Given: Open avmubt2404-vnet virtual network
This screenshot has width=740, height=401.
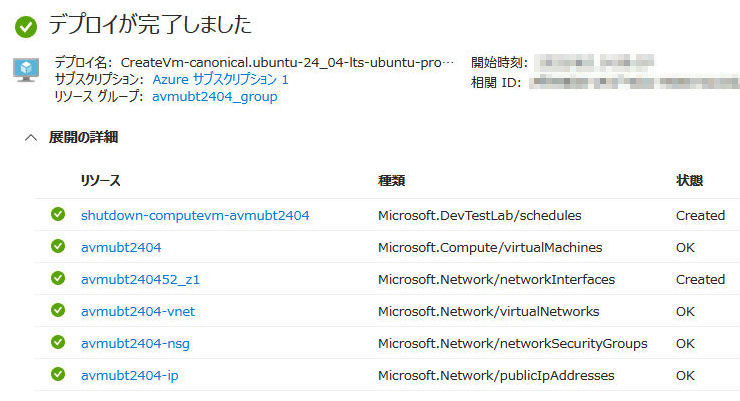Looking at the screenshot, I should (x=138, y=312).
